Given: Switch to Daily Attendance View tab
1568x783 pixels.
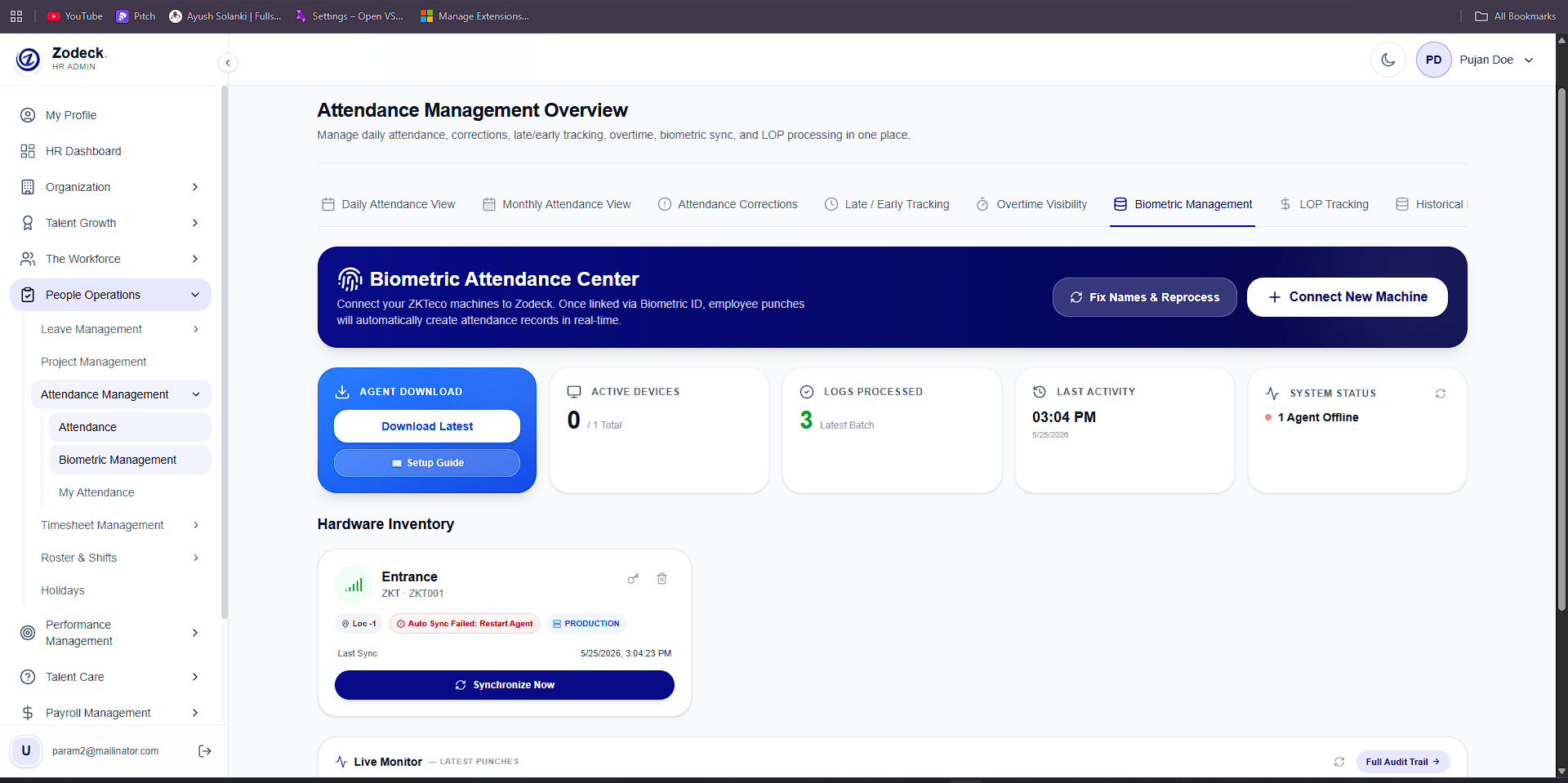Looking at the screenshot, I should tap(389, 204).
